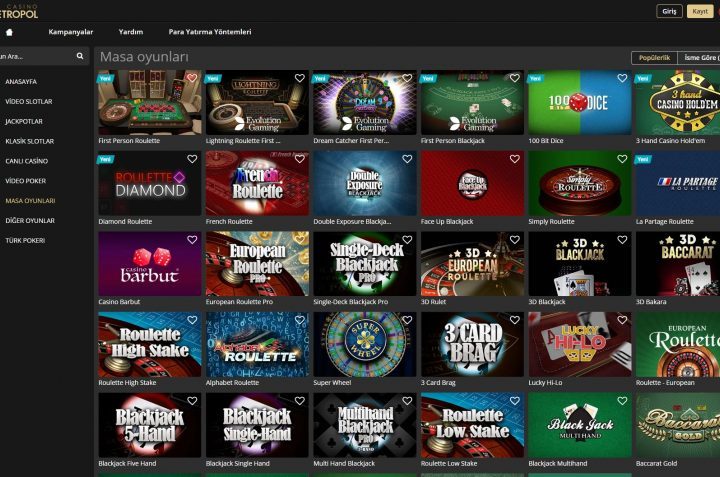Open 3D Bakara game thumbnail

tap(678, 264)
